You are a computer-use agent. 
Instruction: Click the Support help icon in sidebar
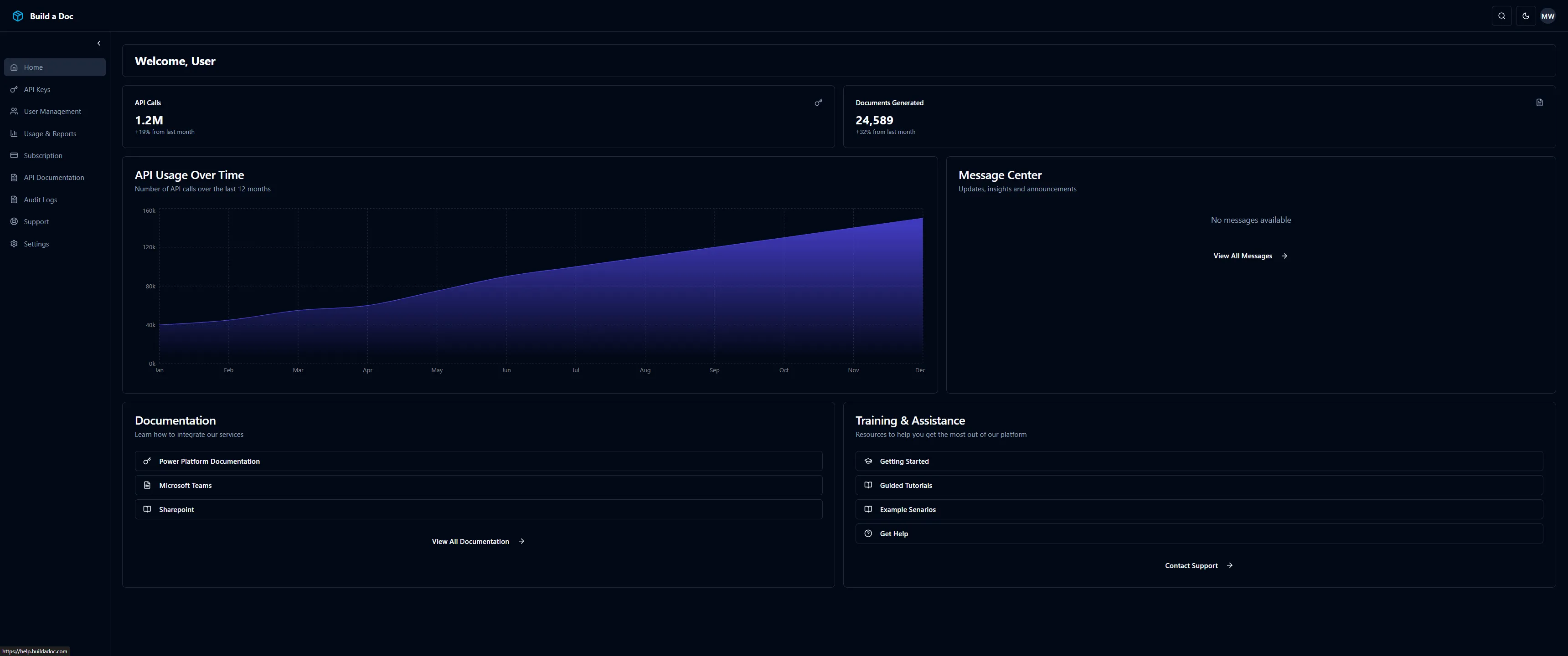(x=14, y=221)
